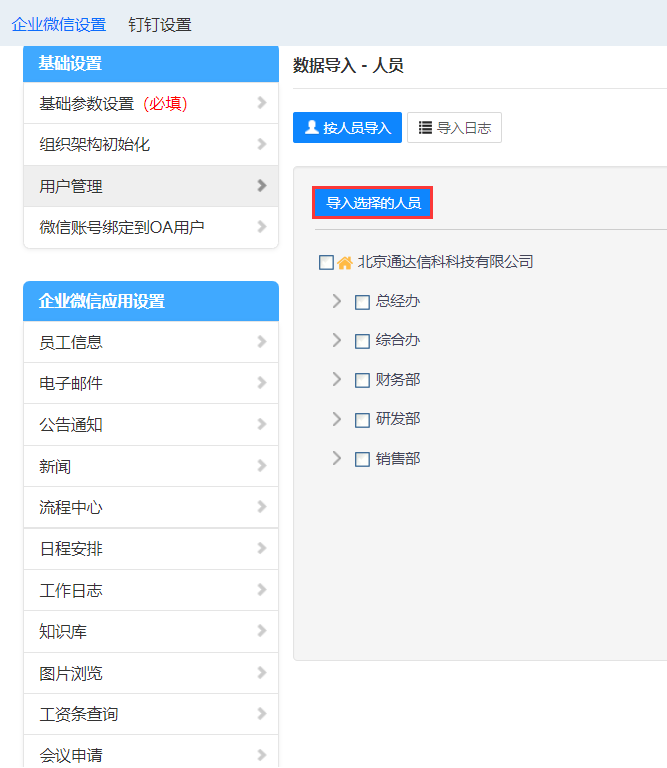Click the arrow icon beside 工资条查询
The image size is (667, 768).
pos(262,714)
